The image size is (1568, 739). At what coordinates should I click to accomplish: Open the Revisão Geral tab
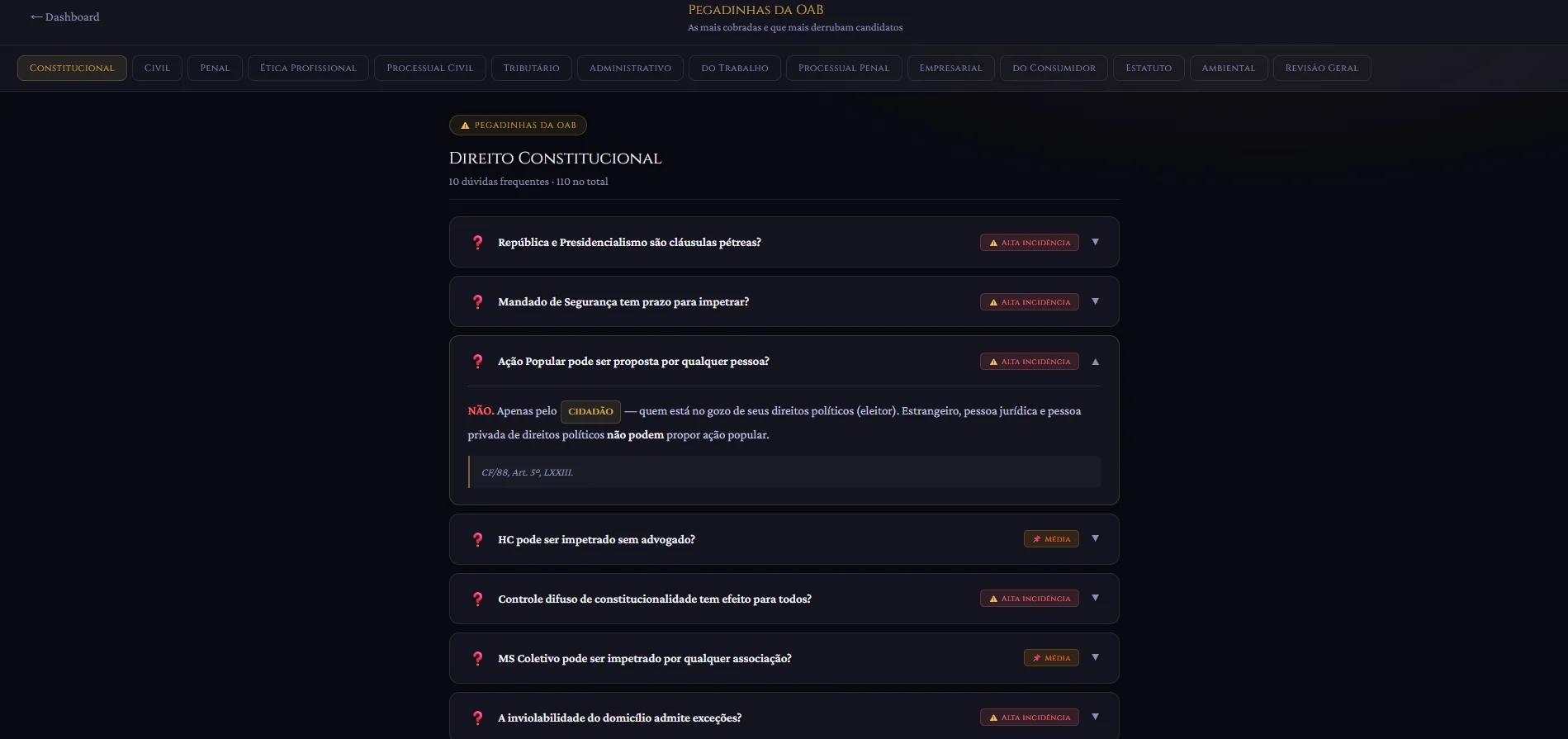(1321, 68)
